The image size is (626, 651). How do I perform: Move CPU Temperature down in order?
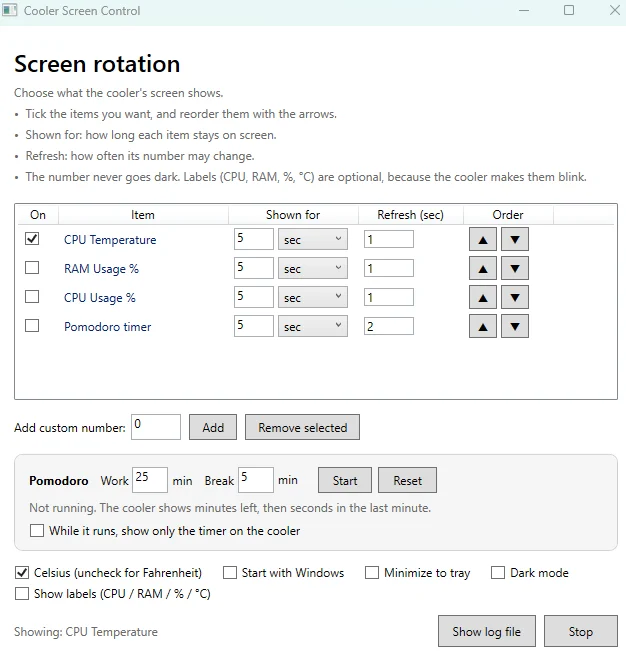515,240
